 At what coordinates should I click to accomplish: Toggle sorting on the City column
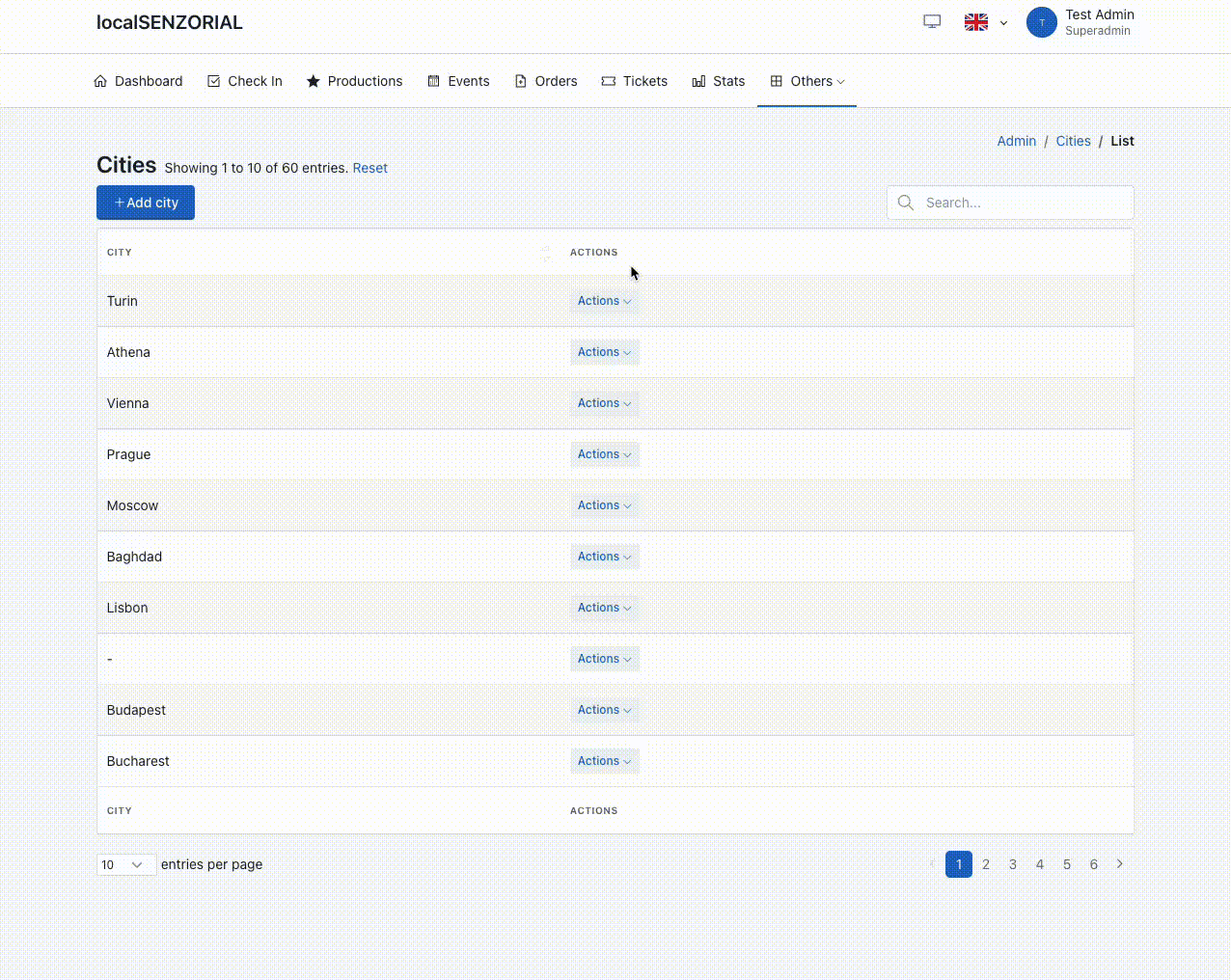545,253
